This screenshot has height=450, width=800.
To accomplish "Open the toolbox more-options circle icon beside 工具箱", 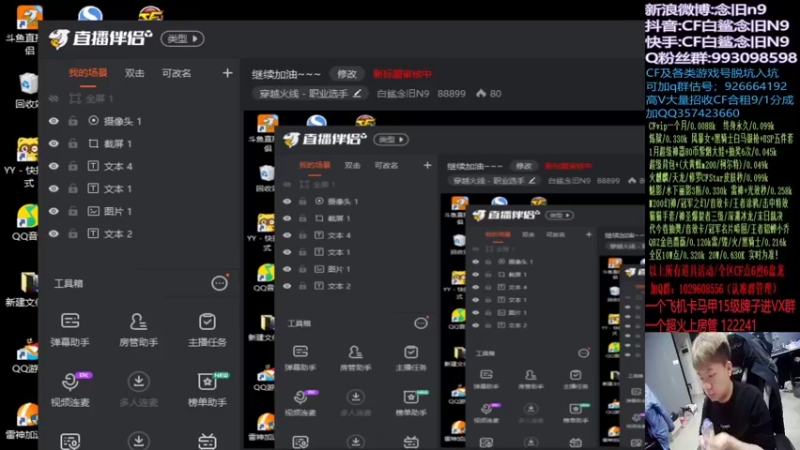I will 219,283.
